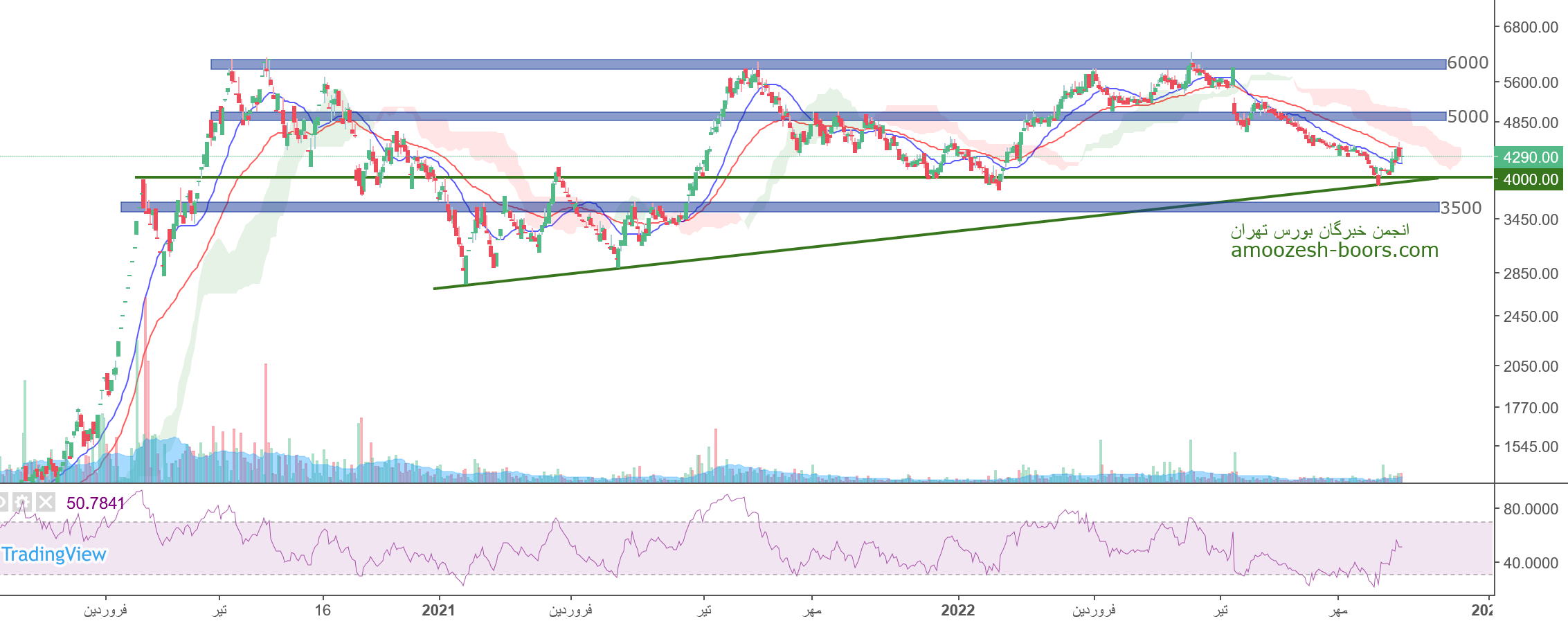The height and width of the screenshot is (621, 1568).
Task: Click the RSI value 50.7841
Action: [x=96, y=503]
